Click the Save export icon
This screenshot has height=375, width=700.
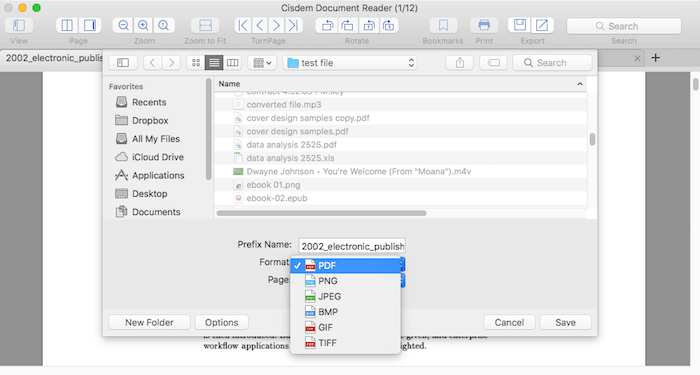520,25
